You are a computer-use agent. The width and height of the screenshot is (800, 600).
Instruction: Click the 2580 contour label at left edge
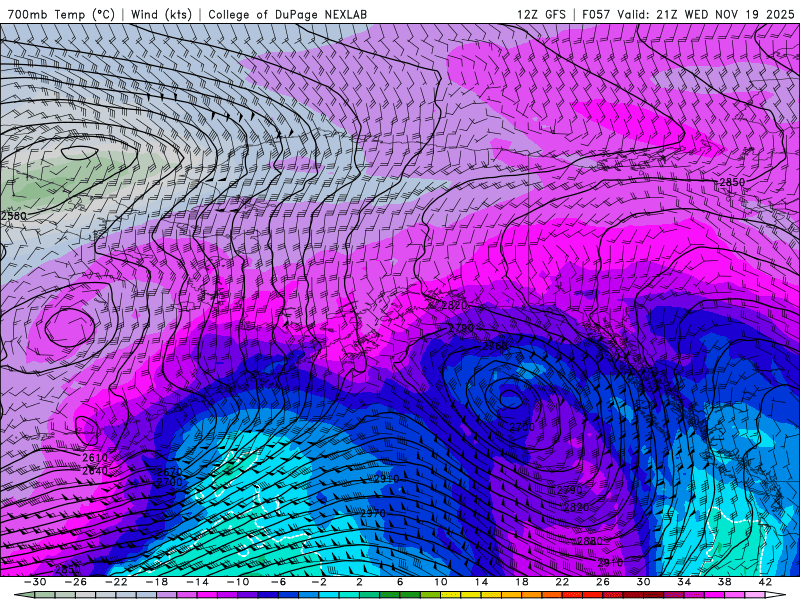(x=14, y=215)
